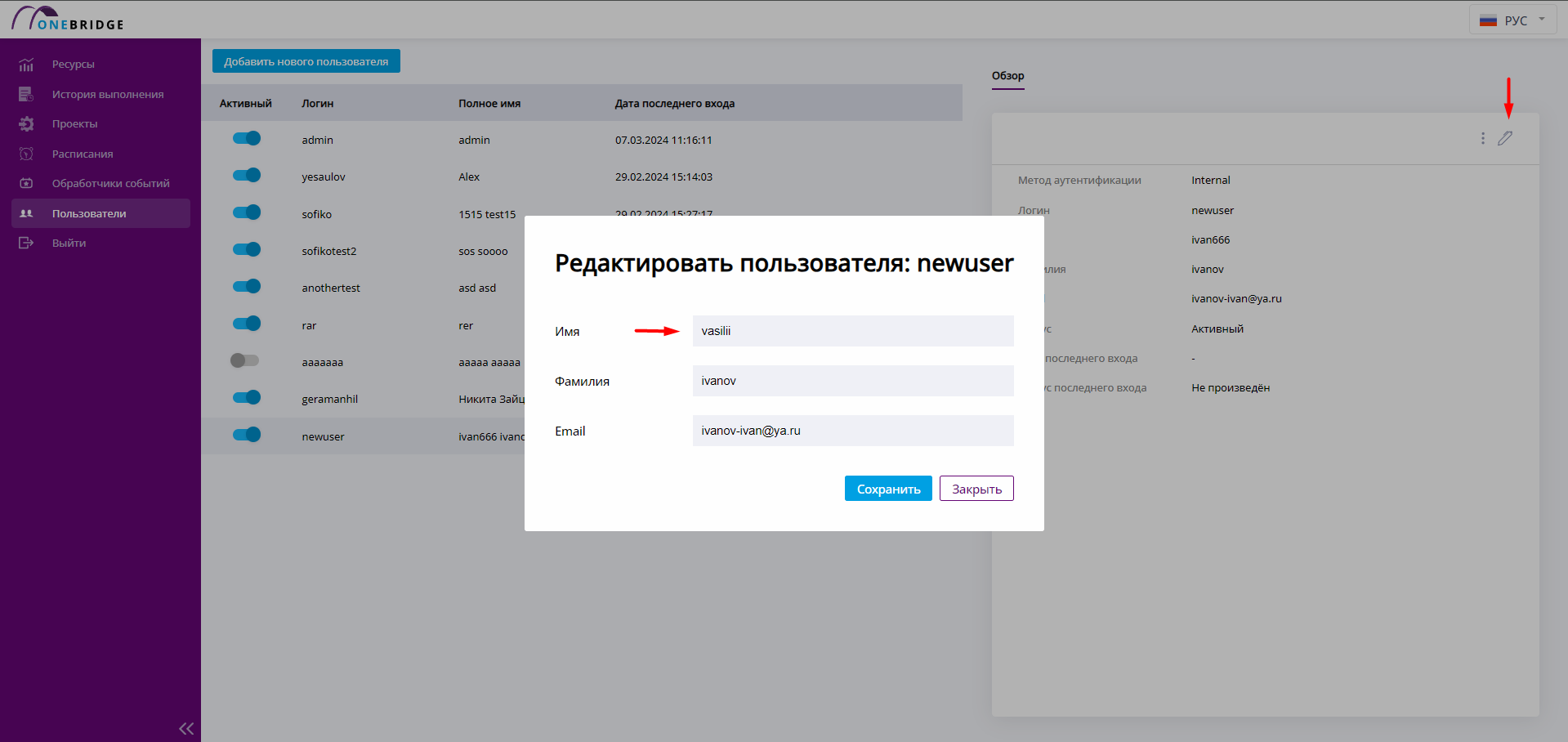This screenshot has height=742, width=1568.
Task: Toggle active switch for newuser
Action: tap(246, 435)
